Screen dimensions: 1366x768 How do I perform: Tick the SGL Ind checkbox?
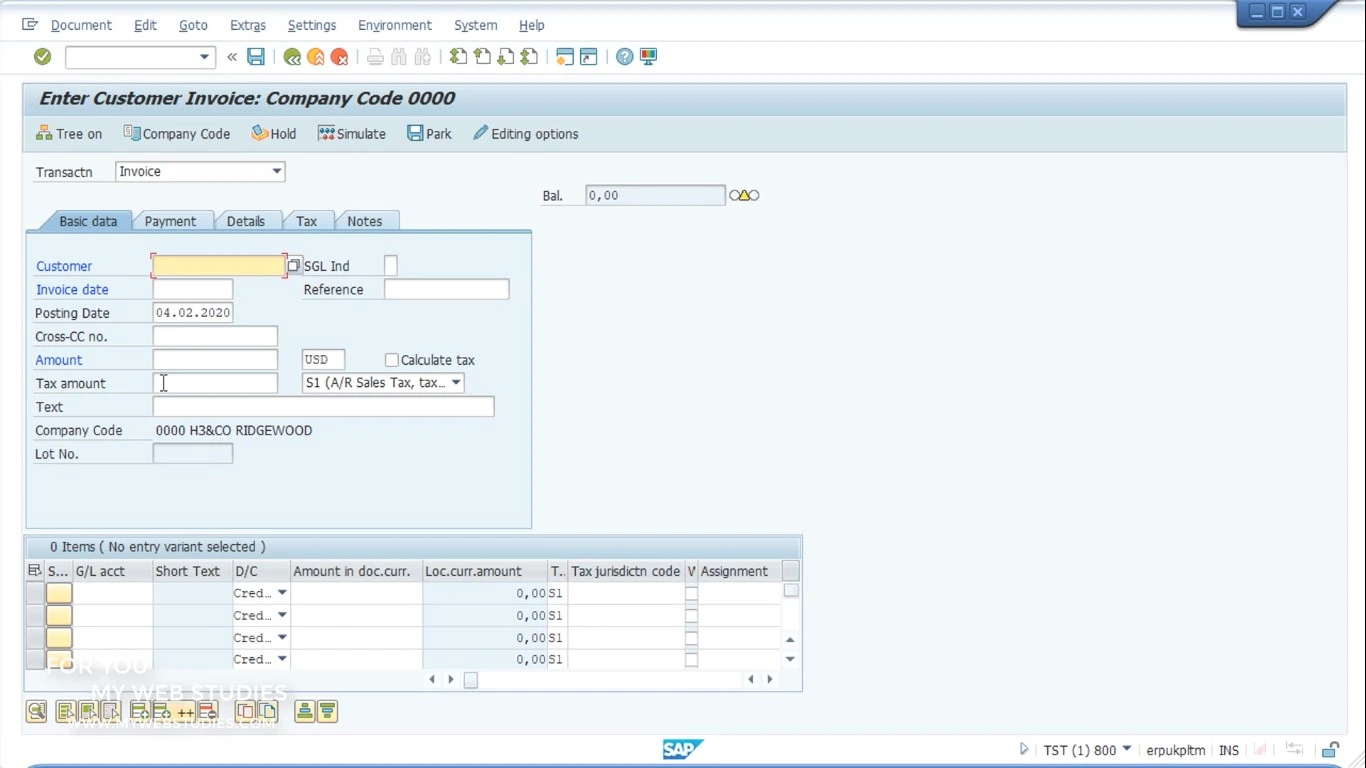click(391, 266)
